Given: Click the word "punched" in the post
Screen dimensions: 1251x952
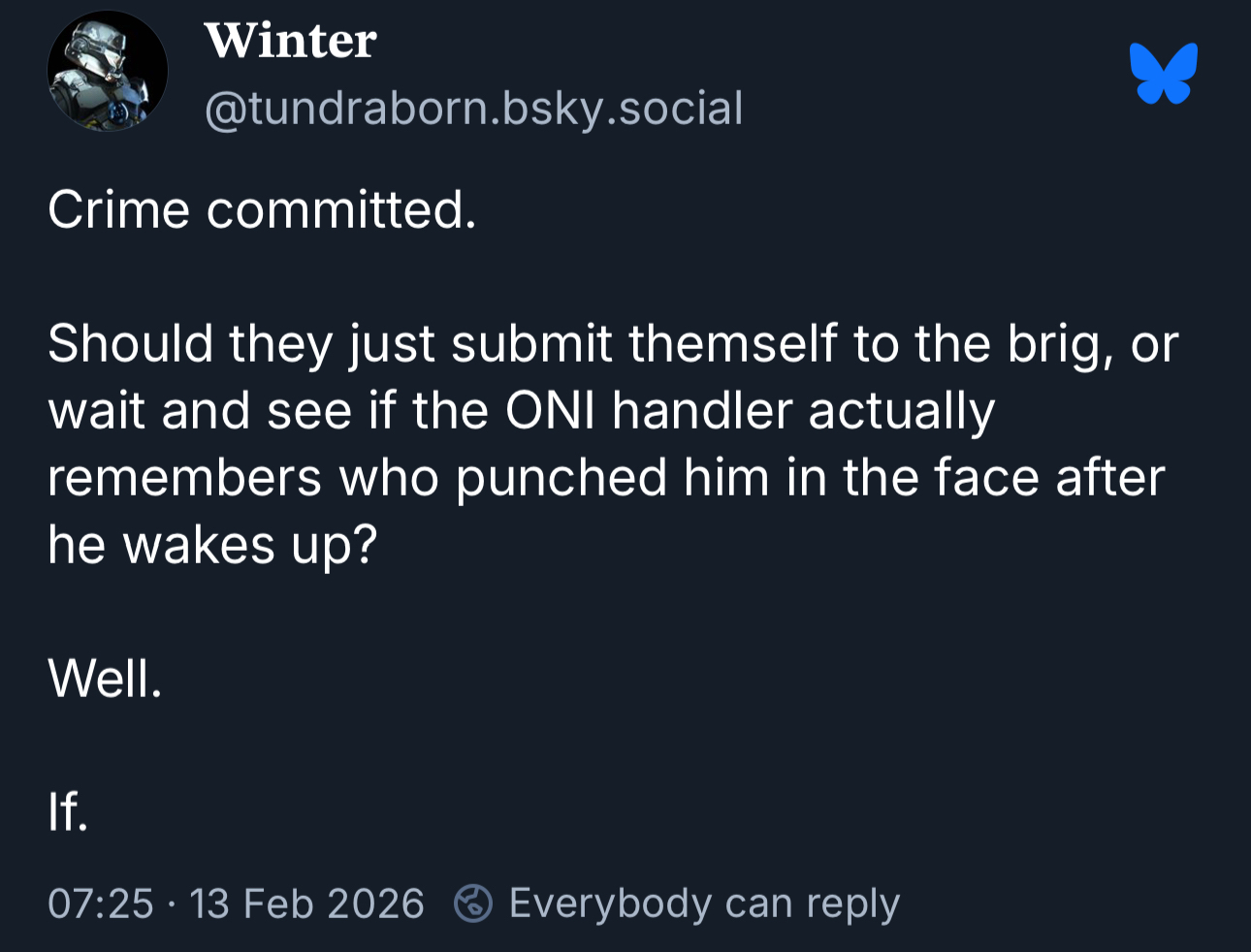Looking at the screenshot, I should [561, 478].
